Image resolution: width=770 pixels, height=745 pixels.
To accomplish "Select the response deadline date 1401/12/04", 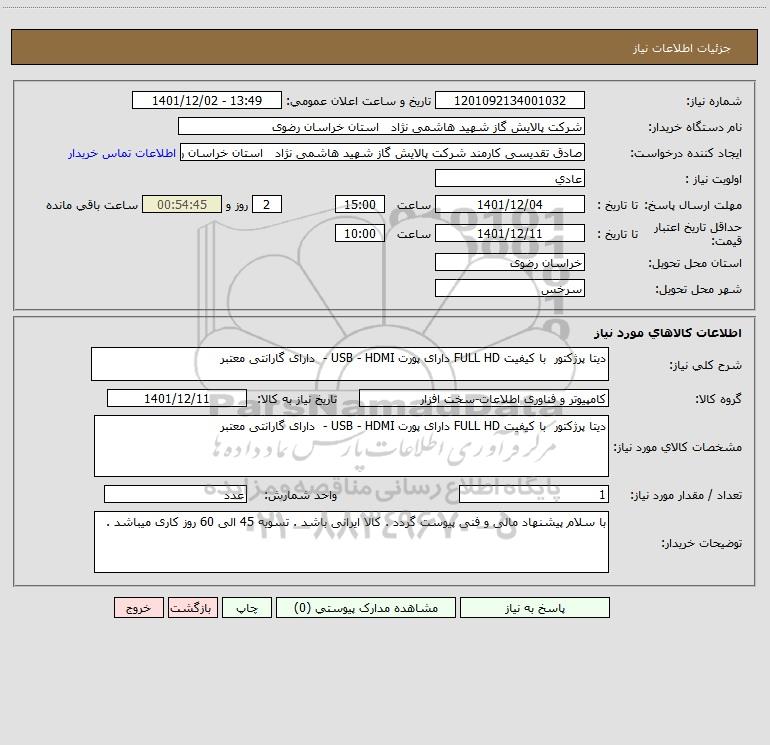I will pyautogui.click(x=510, y=204).
